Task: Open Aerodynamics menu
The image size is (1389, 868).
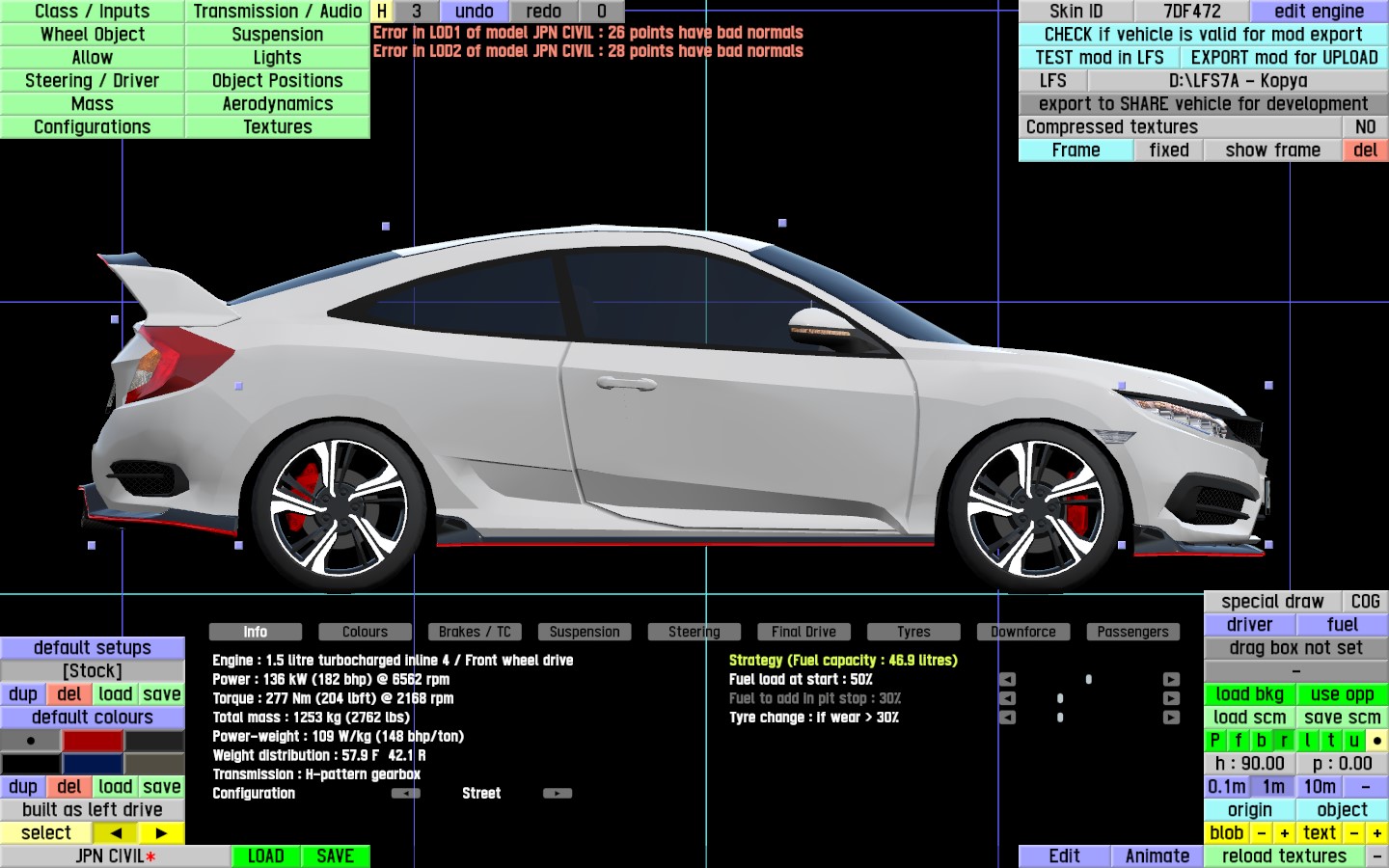Action: [x=278, y=104]
